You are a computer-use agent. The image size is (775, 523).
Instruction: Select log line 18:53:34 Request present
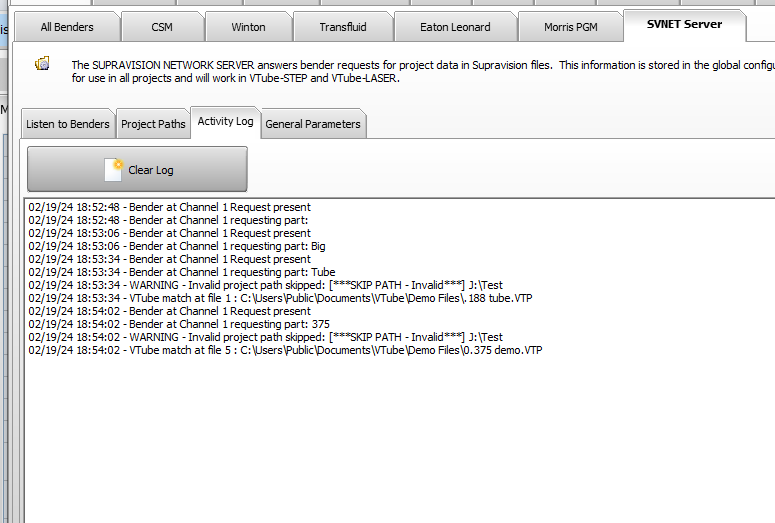pyautogui.click(x=170, y=259)
